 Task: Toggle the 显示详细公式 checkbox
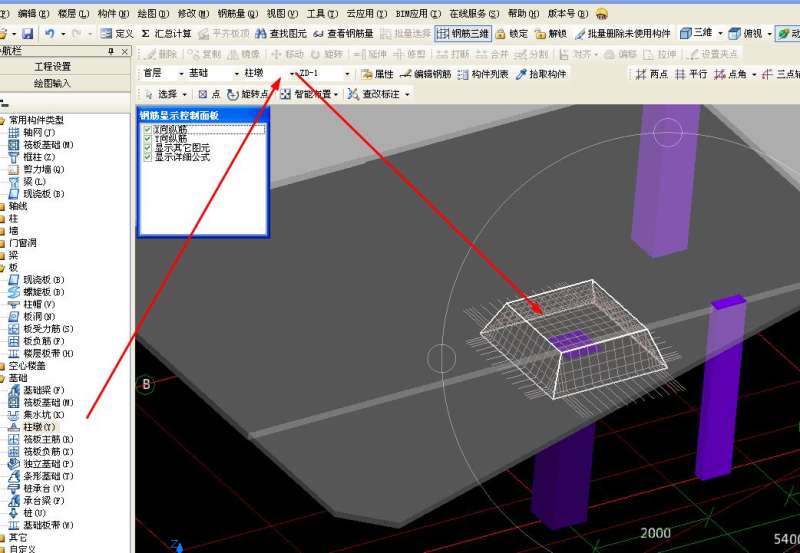148,157
